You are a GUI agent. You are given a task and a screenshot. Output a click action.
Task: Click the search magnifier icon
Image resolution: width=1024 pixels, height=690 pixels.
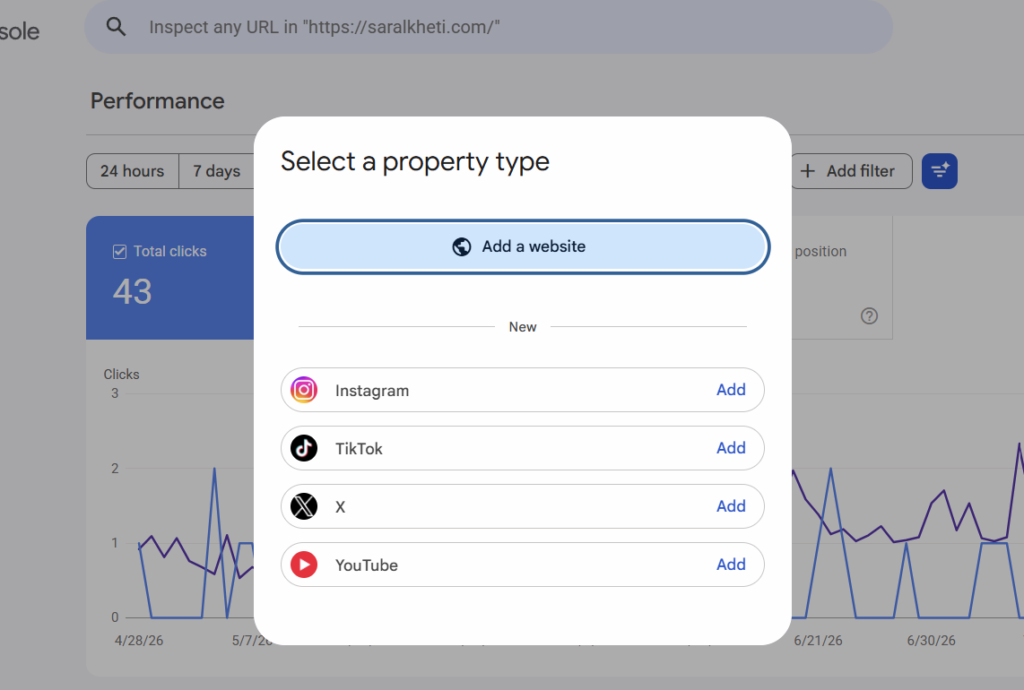point(116,27)
